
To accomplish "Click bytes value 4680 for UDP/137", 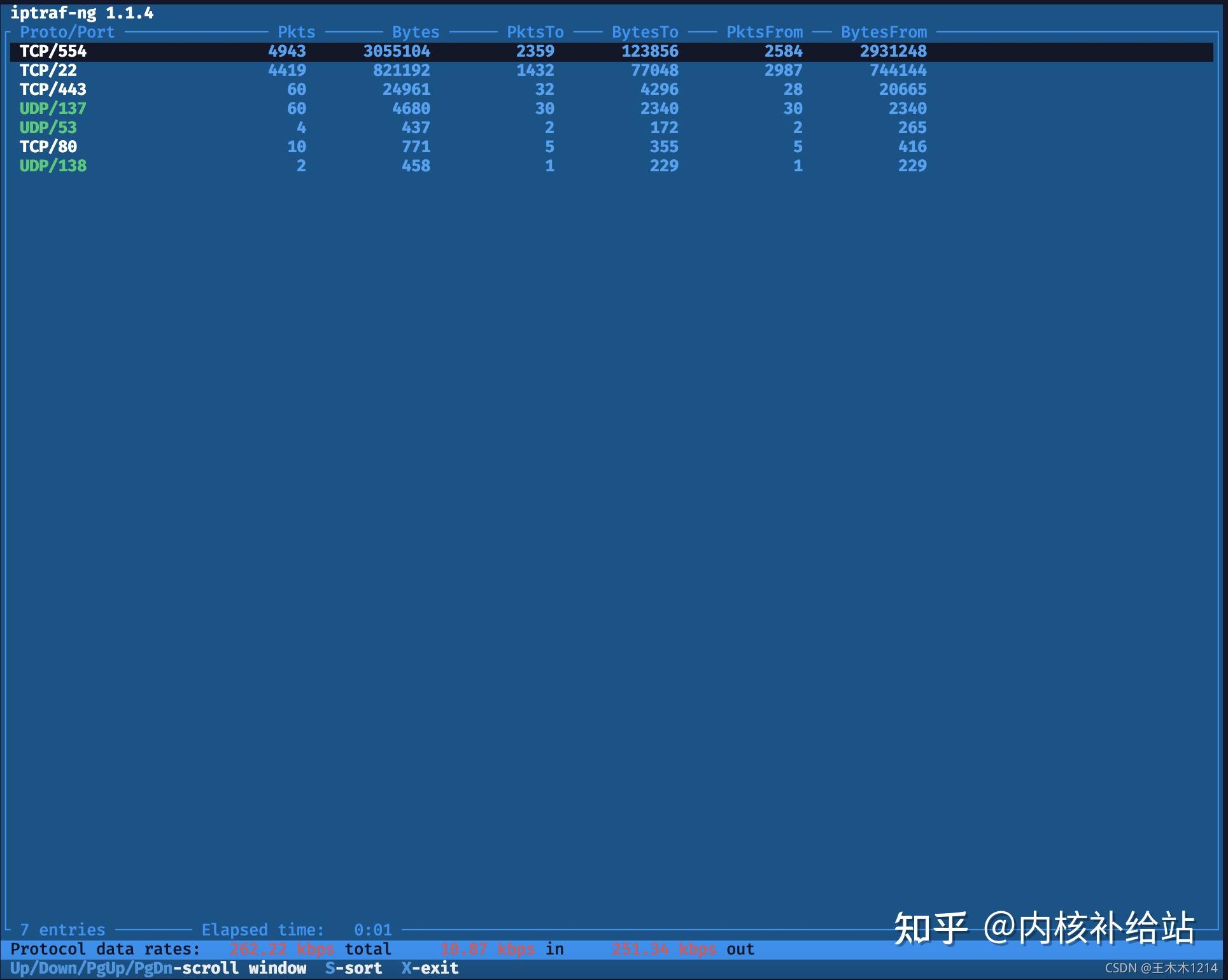I will 411,109.
